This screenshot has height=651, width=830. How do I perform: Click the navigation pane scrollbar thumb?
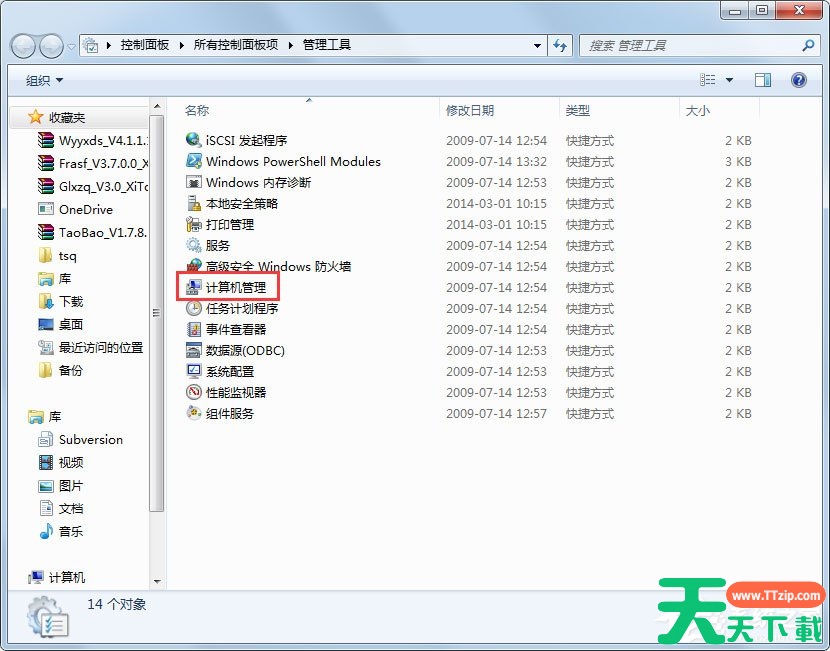pyautogui.click(x=157, y=313)
